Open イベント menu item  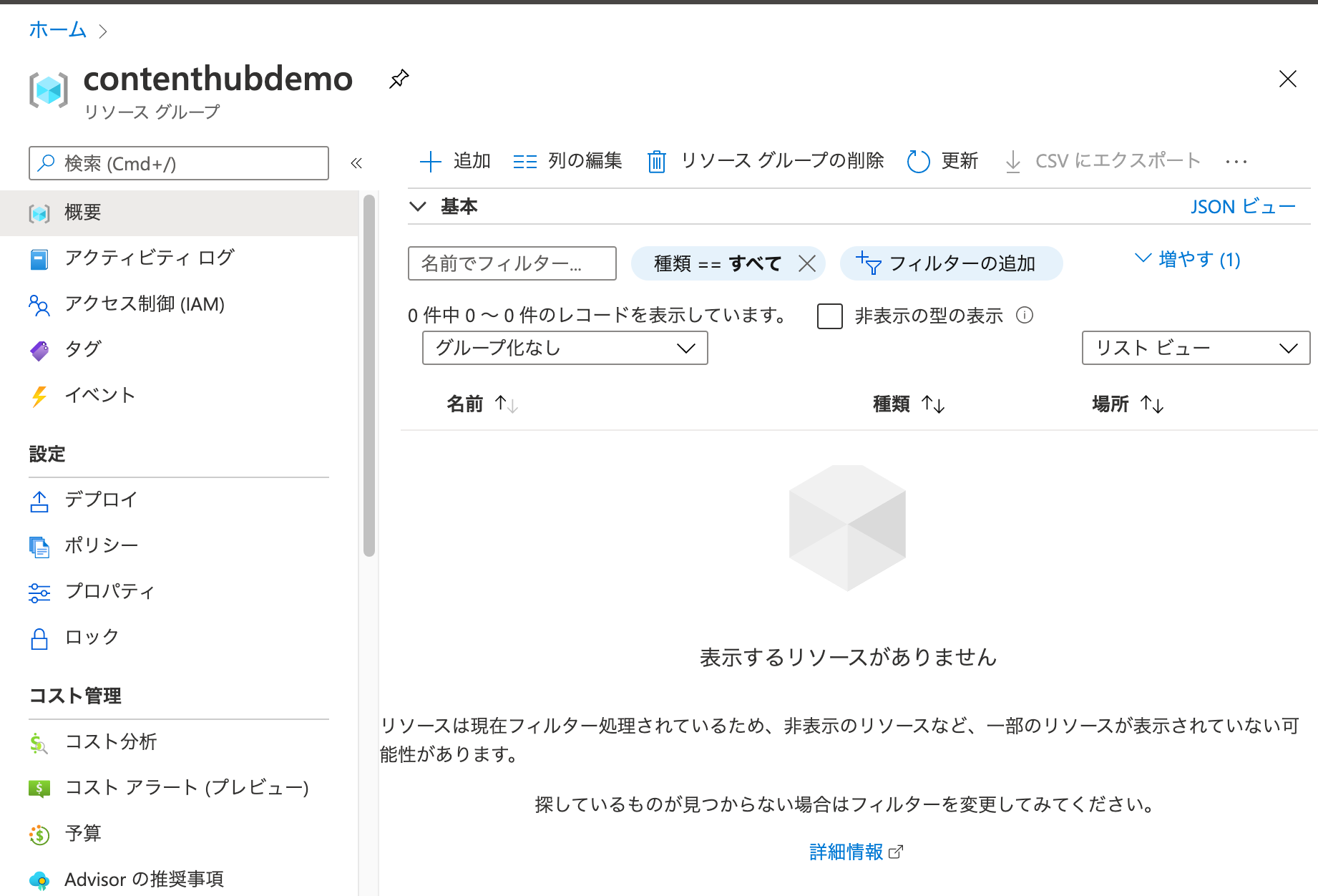click(179, 395)
